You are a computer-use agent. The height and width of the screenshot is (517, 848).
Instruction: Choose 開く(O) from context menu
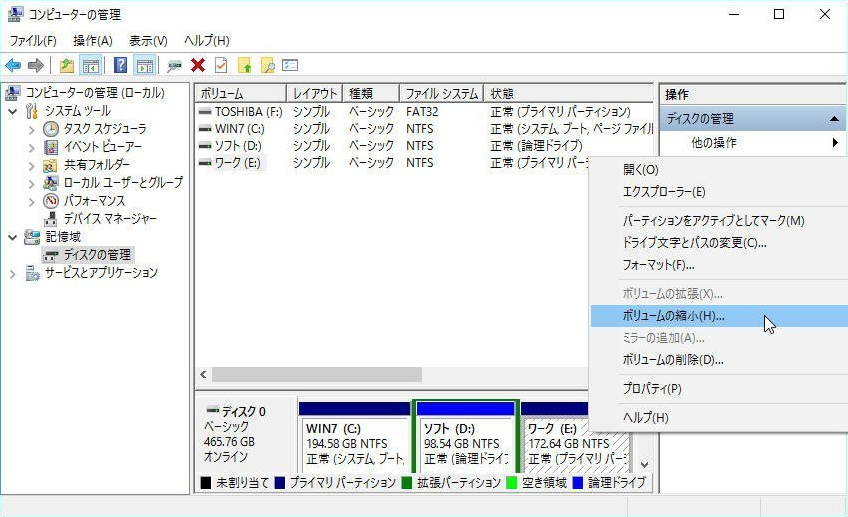point(718,170)
